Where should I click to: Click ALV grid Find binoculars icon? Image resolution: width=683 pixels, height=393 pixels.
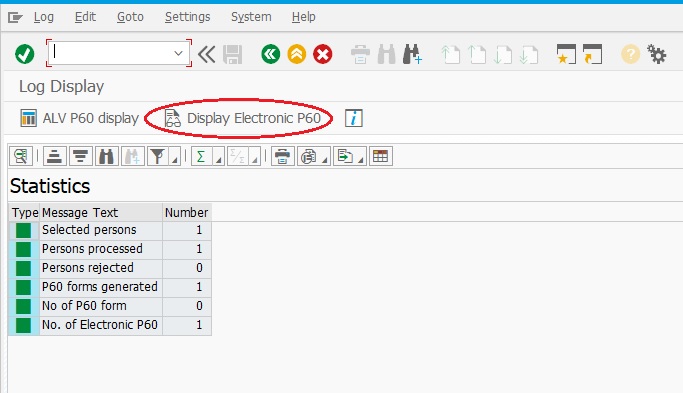coord(106,156)
